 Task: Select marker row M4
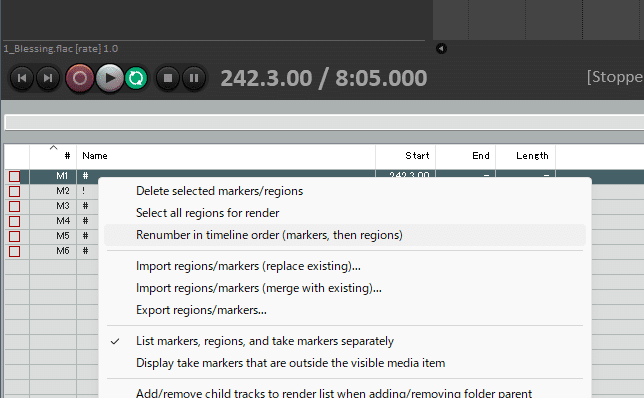click(51, 221)
